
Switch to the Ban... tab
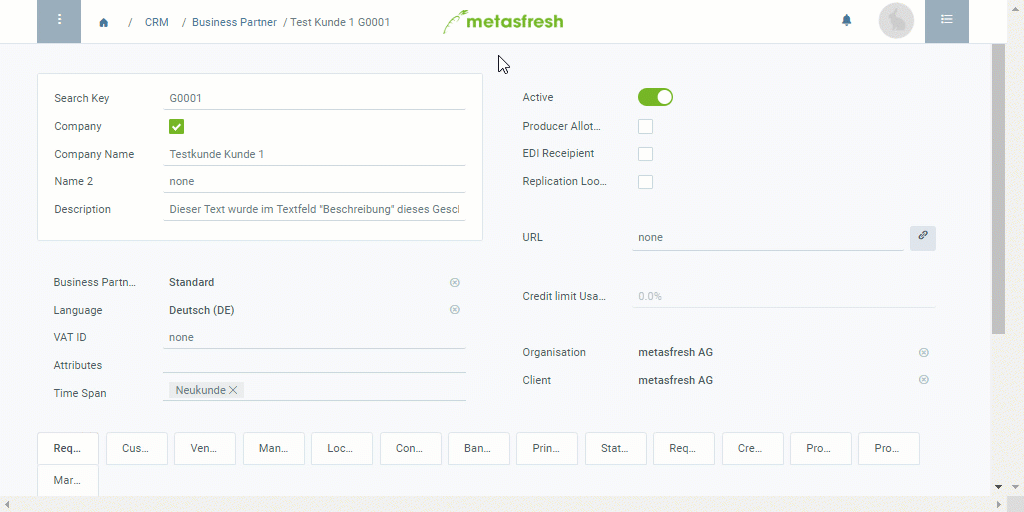tap(479, 449)
